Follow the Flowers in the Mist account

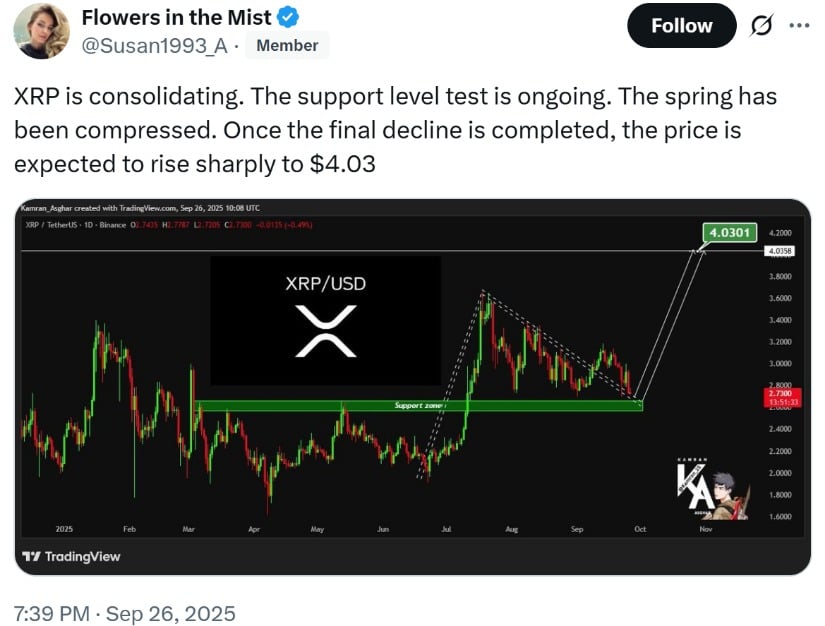coord(681,26)
